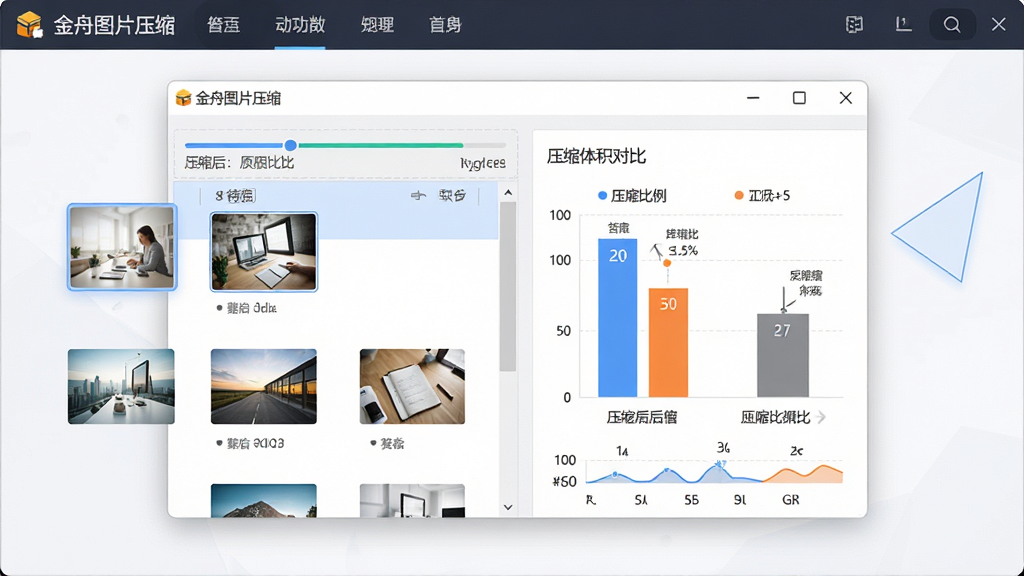
Task: Click the grey scrollbar thumb of image list
Action: 508,286
